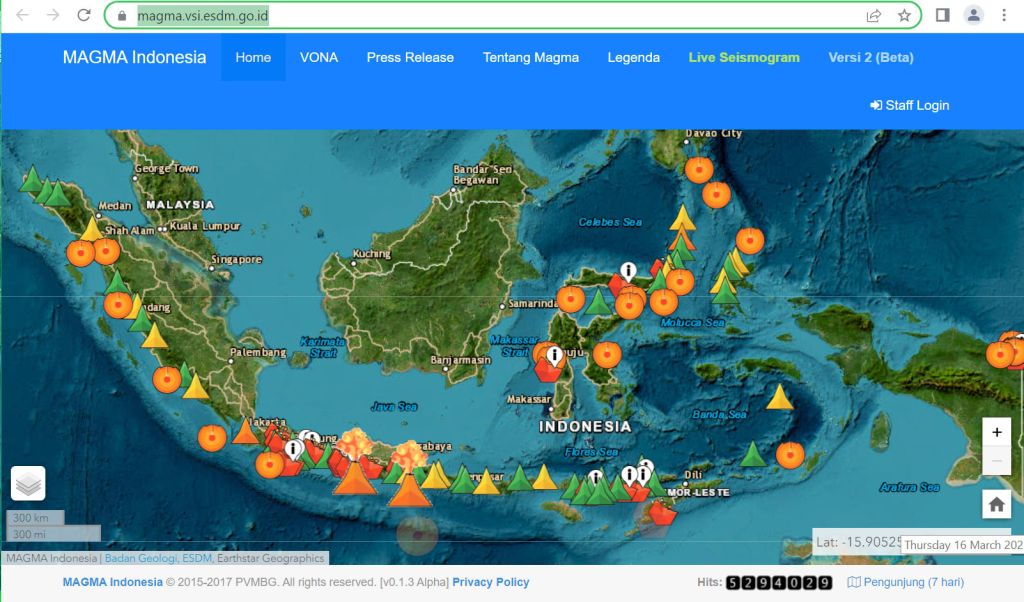Open Tentang Magma page
The height and width of the screenshot is (602, 1024).
(x=530, y=57)
